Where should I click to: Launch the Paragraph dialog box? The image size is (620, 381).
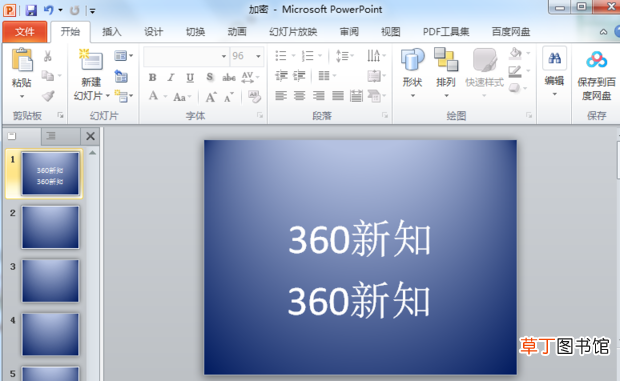tap(385, 115)
